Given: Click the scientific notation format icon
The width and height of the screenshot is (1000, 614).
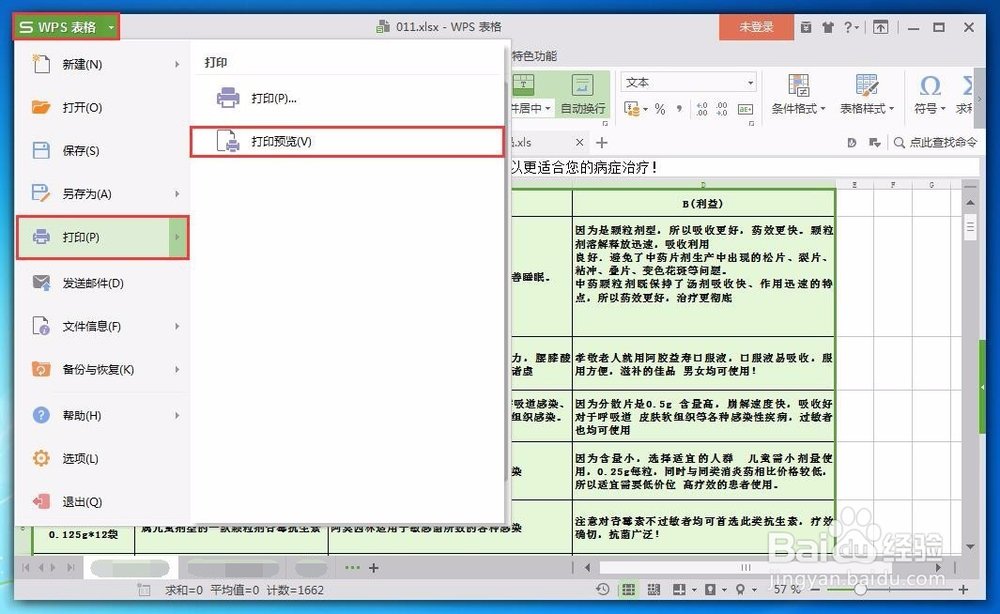Looking at the screenshot, I should click(745, 109).
